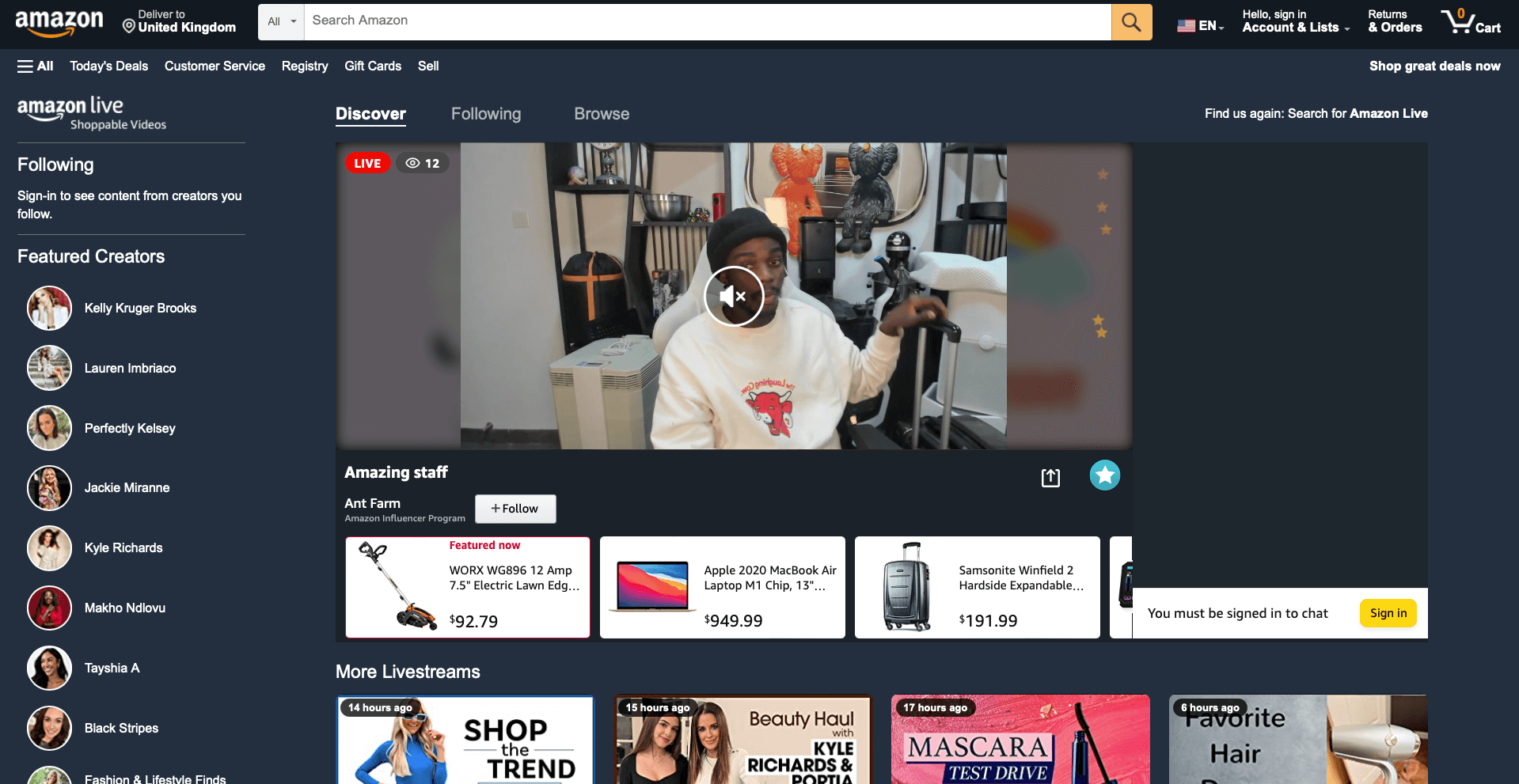Click the US flag language icon

[x=1186, y=26]
